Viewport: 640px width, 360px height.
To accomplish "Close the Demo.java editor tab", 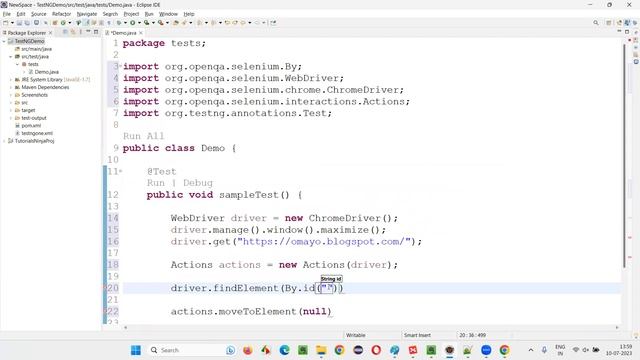I will [x=141, y=33].
